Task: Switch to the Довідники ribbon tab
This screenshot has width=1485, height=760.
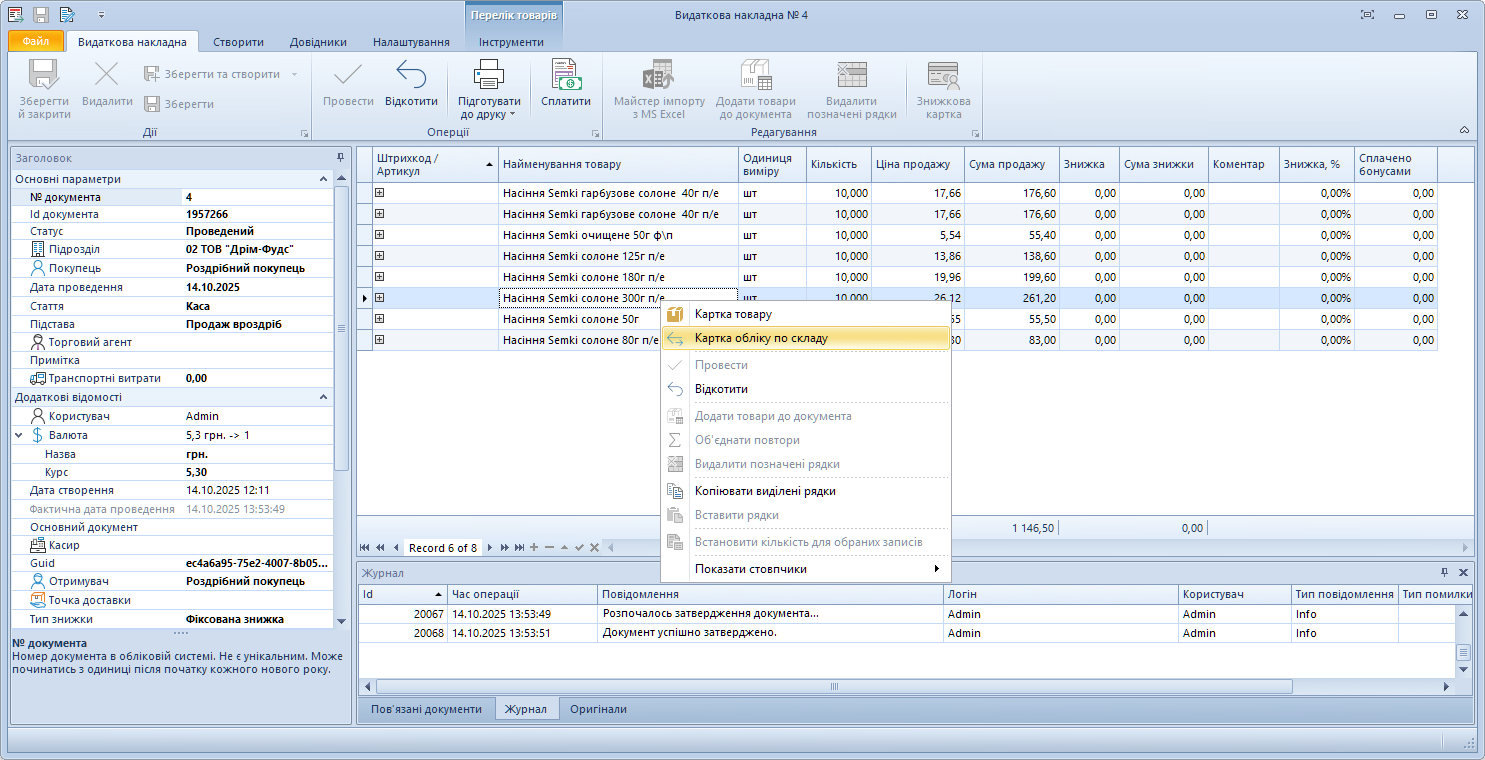Action: (x=318, y=42)
